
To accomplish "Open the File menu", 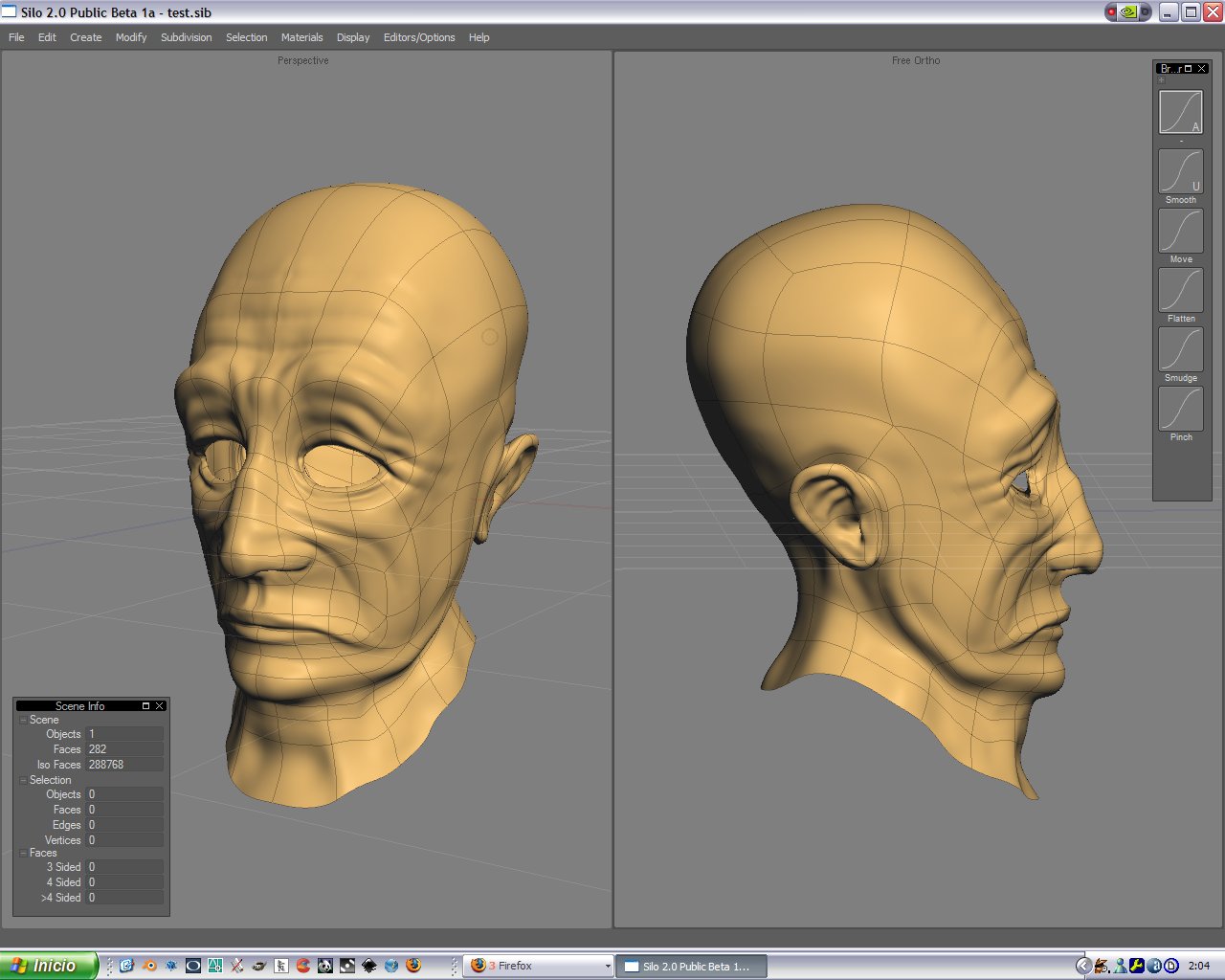I will (x=16, y=37).
